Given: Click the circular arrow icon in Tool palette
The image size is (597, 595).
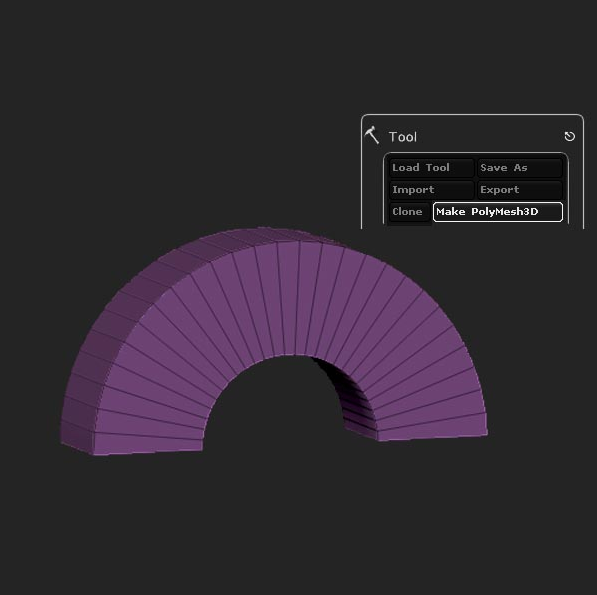Looking at the screenshot, I should point(570,136).
